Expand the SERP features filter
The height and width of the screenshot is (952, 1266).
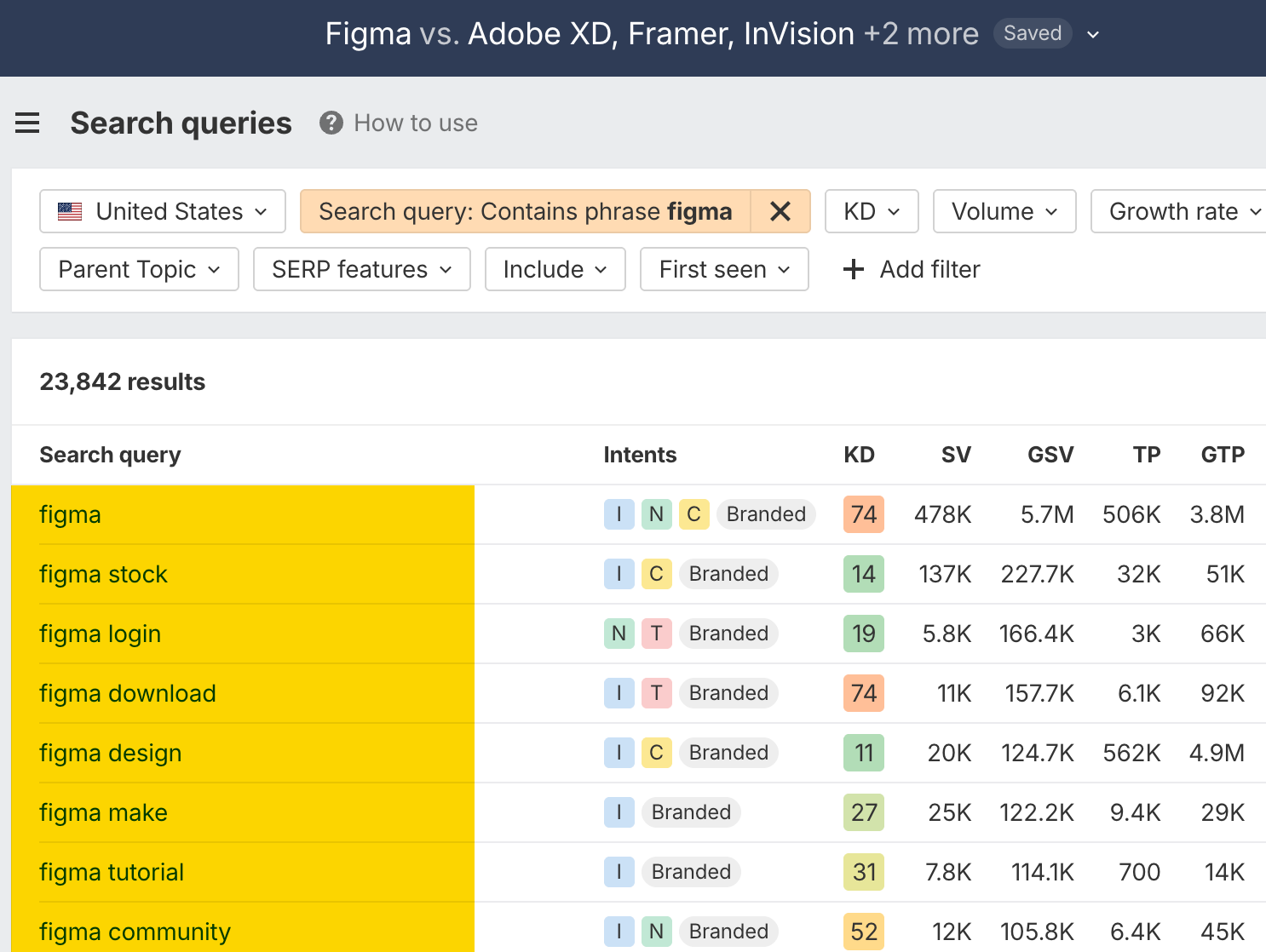click(x=362, y=269)
